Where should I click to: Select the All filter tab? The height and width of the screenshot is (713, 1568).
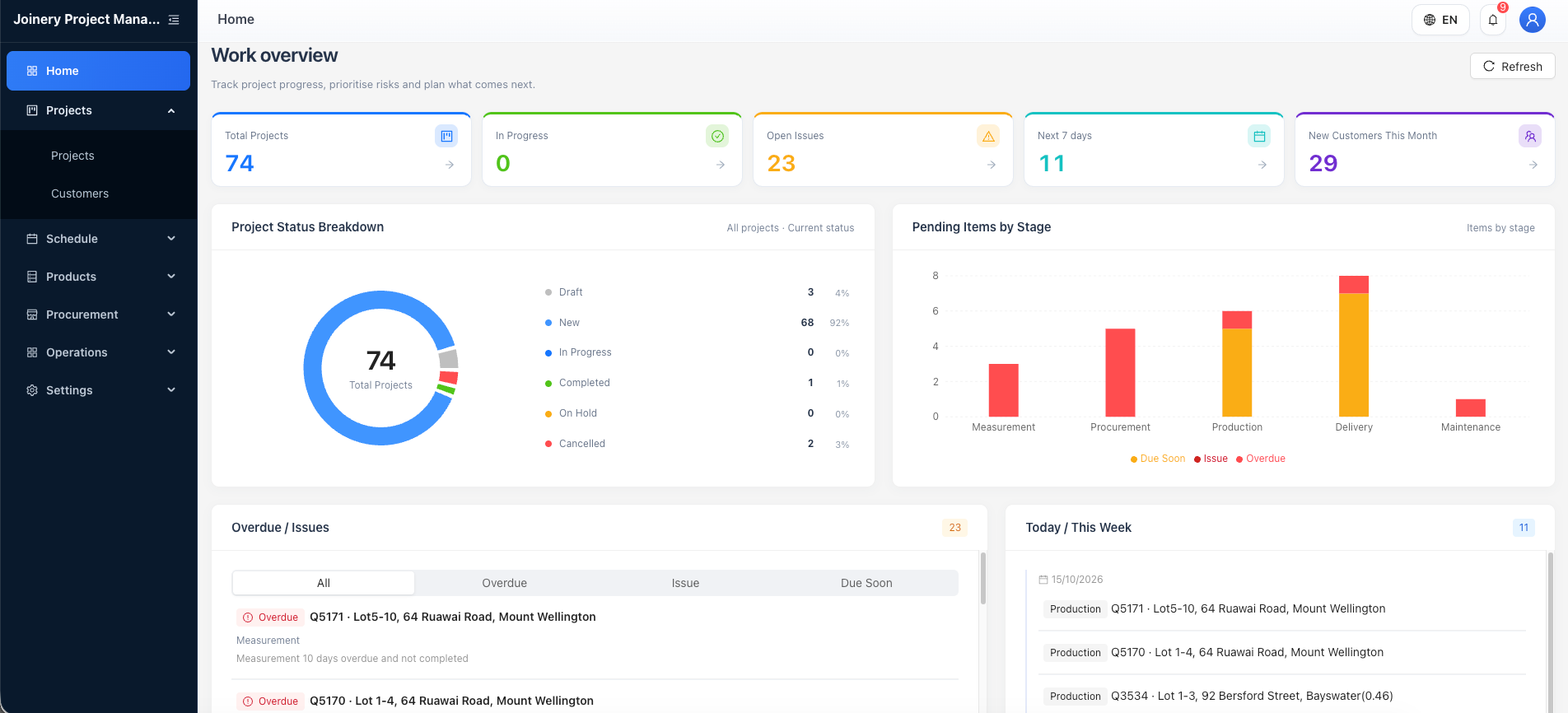[x=324, y=583]
